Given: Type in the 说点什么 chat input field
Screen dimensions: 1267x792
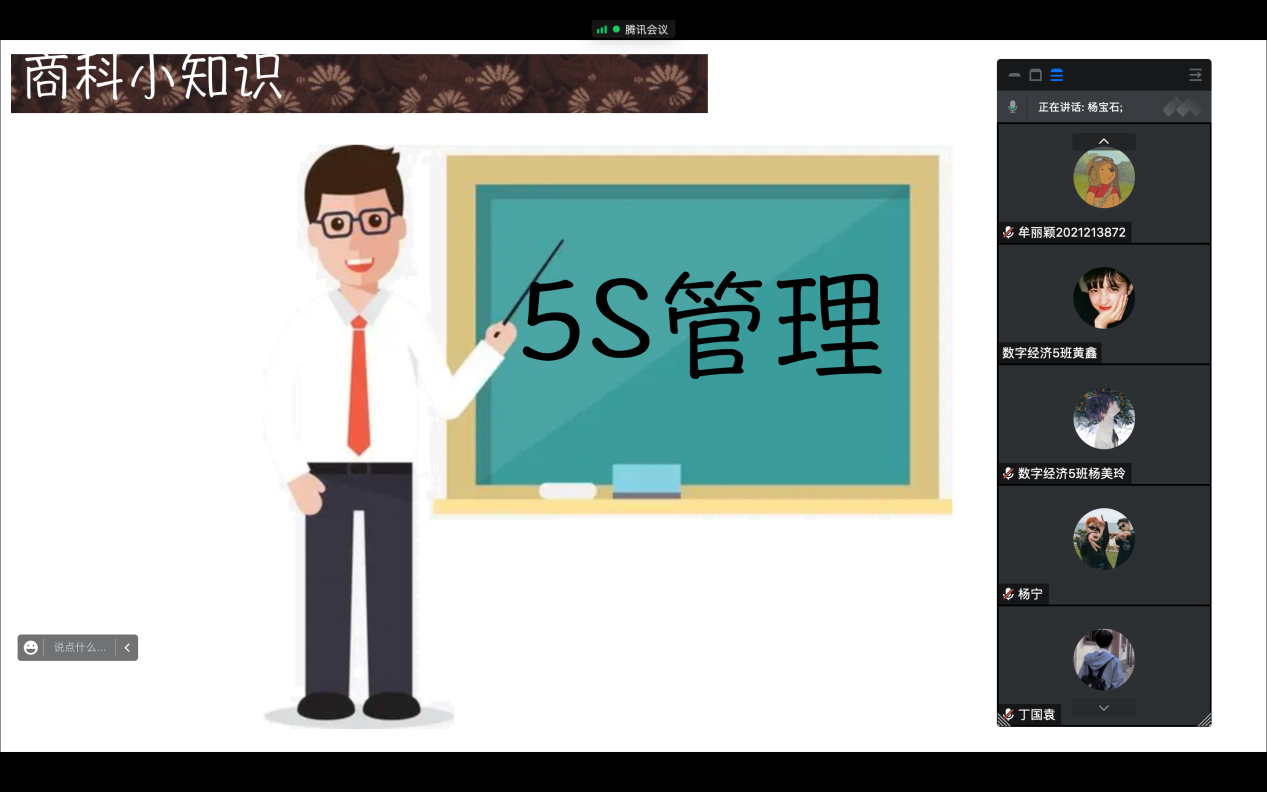Looking at the screenshot, I should pyautogui.click(x=79, y=648).
